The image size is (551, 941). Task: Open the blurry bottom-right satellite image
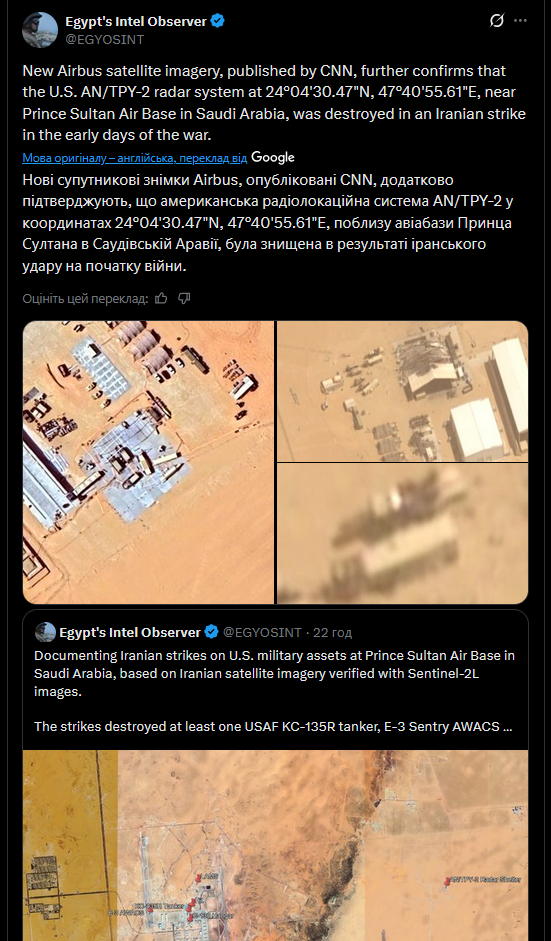(x=403, y=534)
